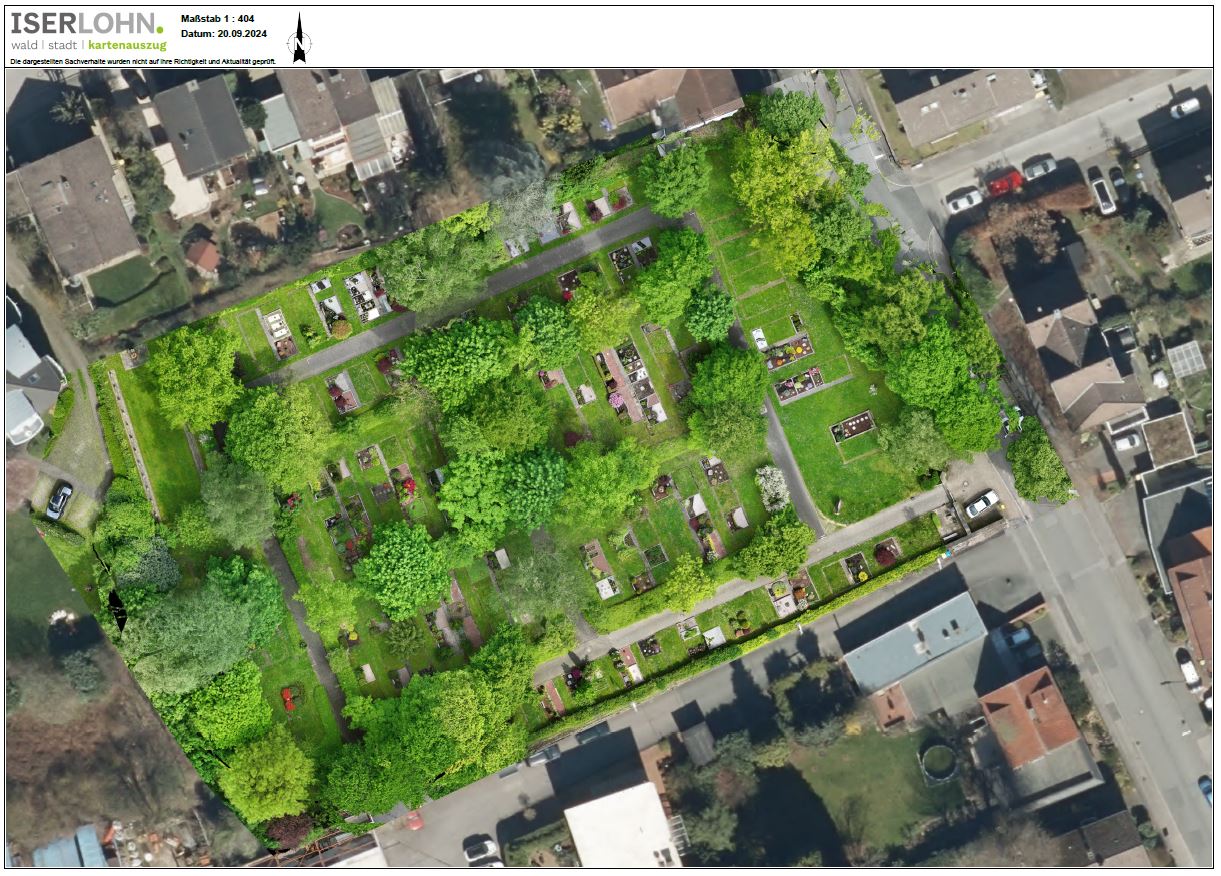Click the solar panel roof on the right side
The image size is (1221, 876).
[1186, 359]
